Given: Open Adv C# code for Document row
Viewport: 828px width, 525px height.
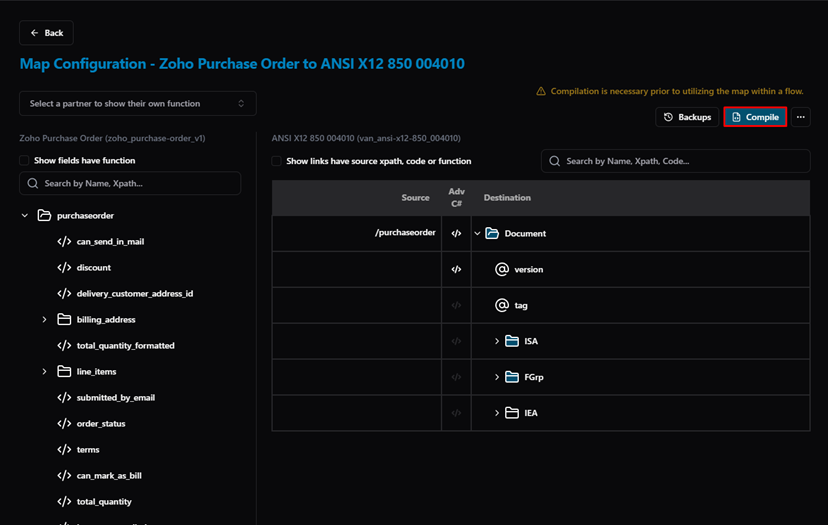Looking at the screenshot, I should 456,233.
